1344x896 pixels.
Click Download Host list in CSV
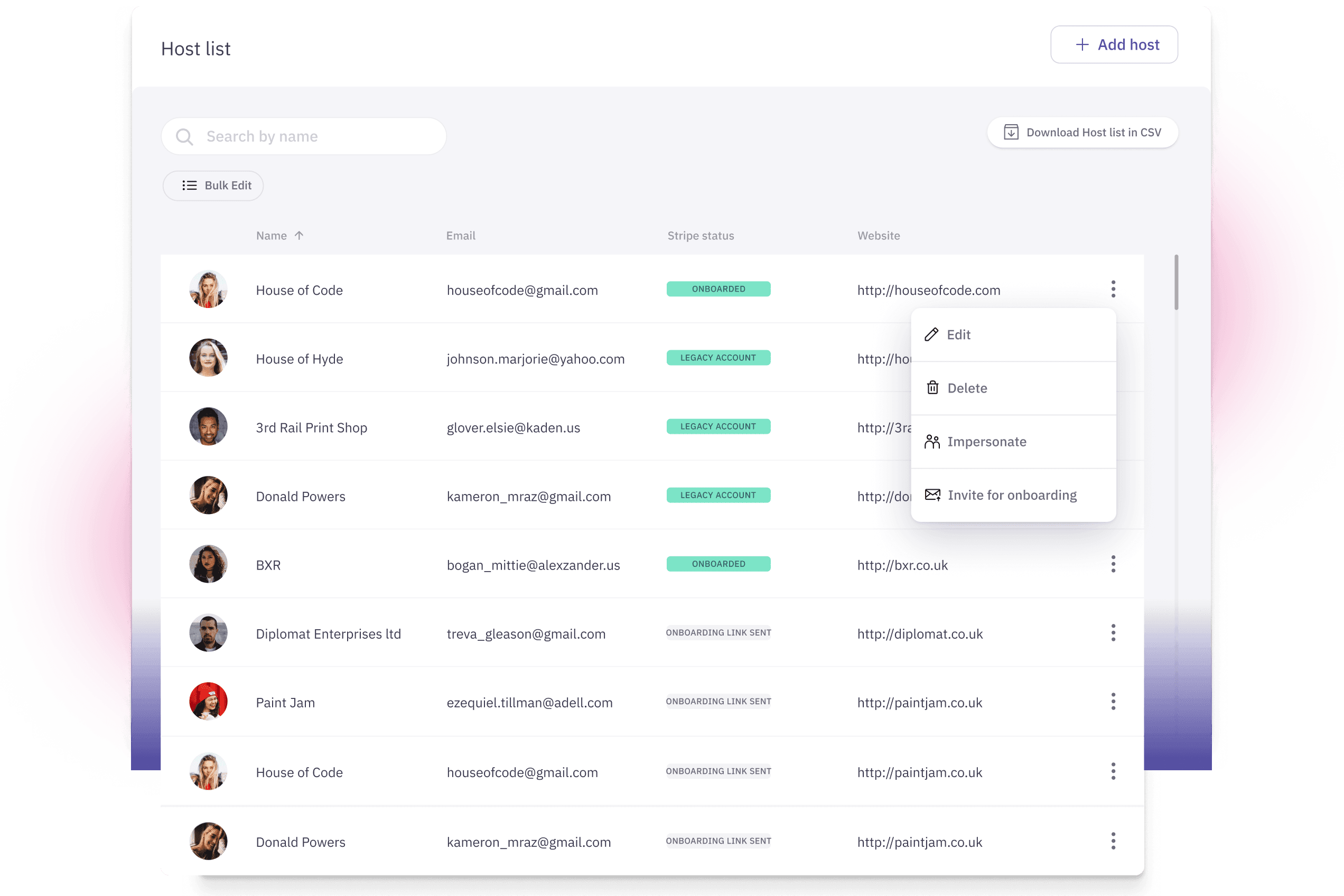tap(1082, 133)
